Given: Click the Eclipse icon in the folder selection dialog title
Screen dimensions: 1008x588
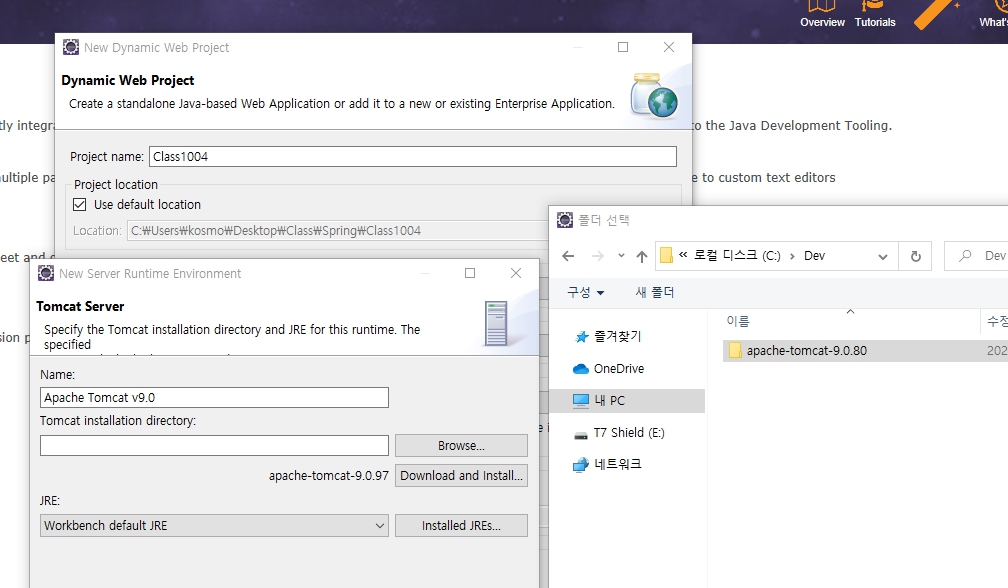Looking at the screenshot, I should tap(564, 220).
